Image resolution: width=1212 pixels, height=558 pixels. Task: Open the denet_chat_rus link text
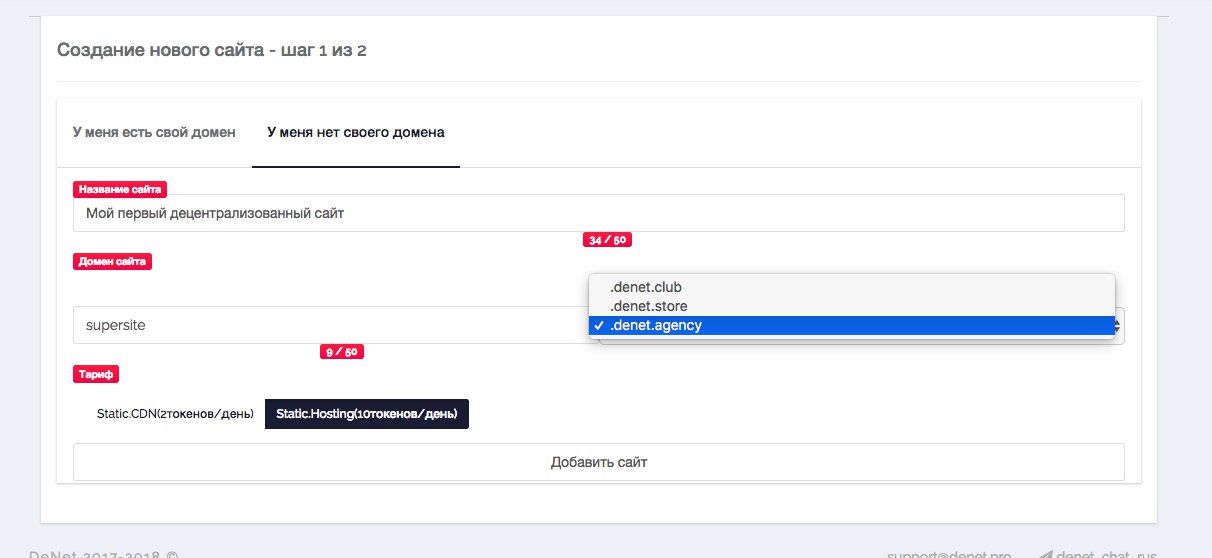point(1101,553)
